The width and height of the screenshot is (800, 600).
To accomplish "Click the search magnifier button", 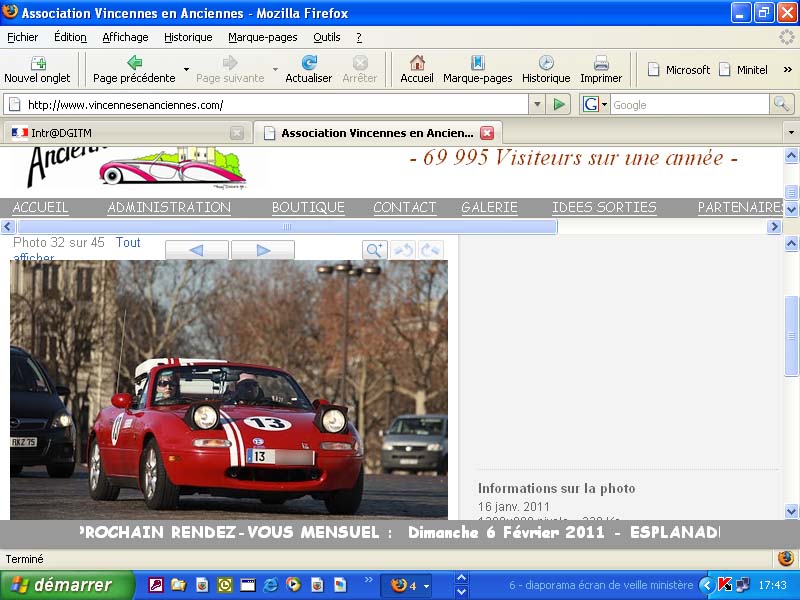I will (782, 105).
